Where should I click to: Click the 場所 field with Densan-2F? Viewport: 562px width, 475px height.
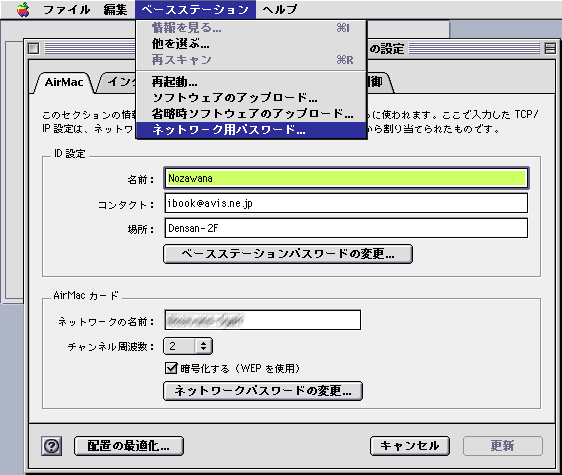tap(346, 228)
